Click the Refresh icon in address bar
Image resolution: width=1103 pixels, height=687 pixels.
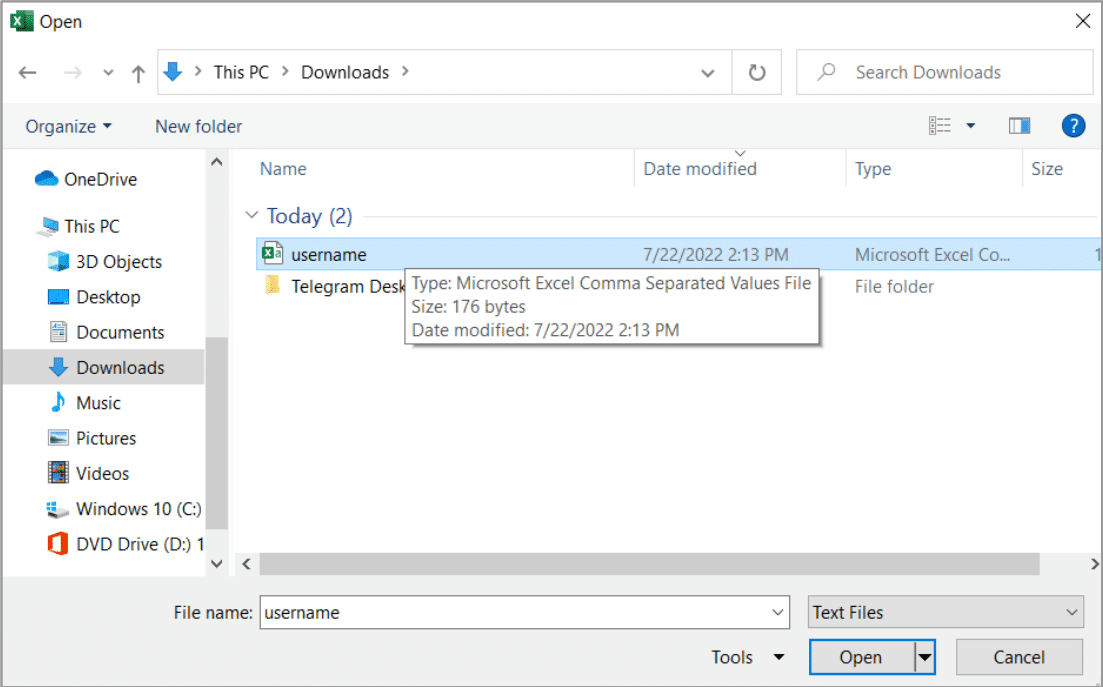[x=757, y=71]
